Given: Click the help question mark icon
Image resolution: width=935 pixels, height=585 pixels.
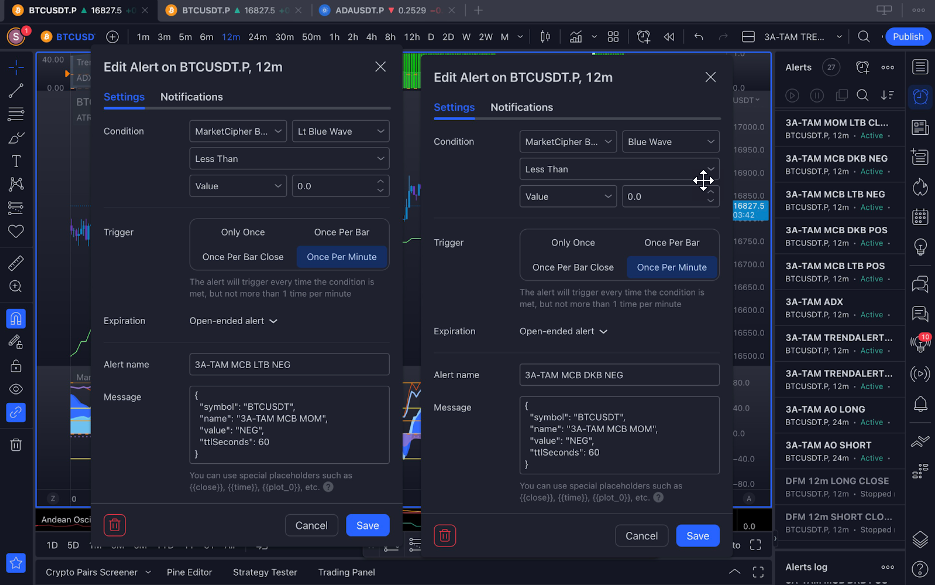Looking at the screenshot, I should [920, 569].
